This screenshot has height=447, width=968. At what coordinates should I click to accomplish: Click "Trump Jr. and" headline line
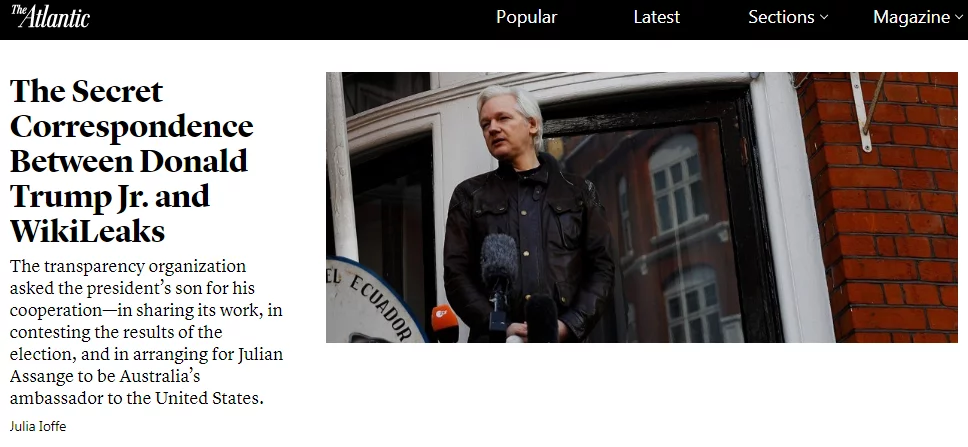pos(110,197)
